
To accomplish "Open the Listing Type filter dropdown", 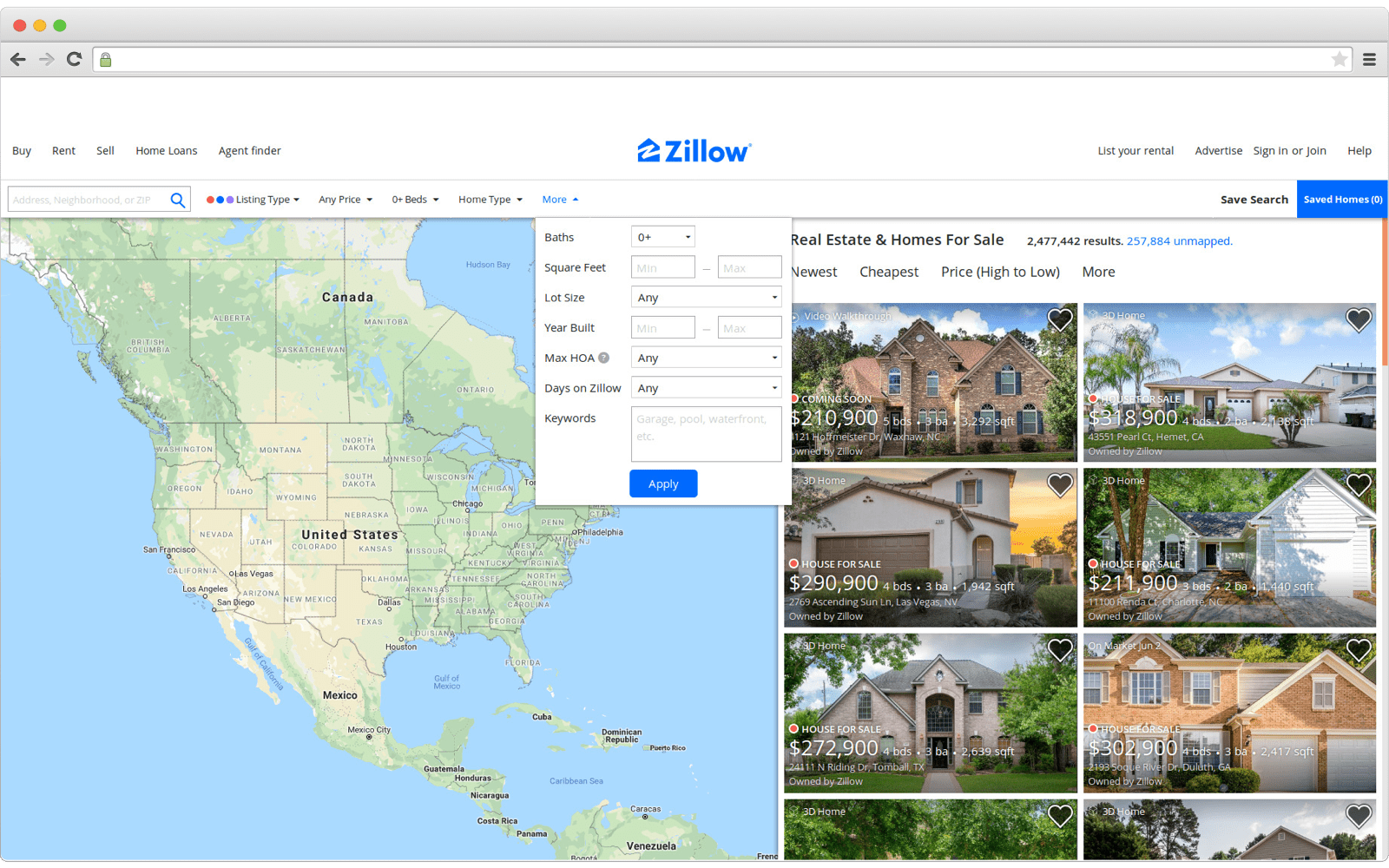I will point(253,200).
